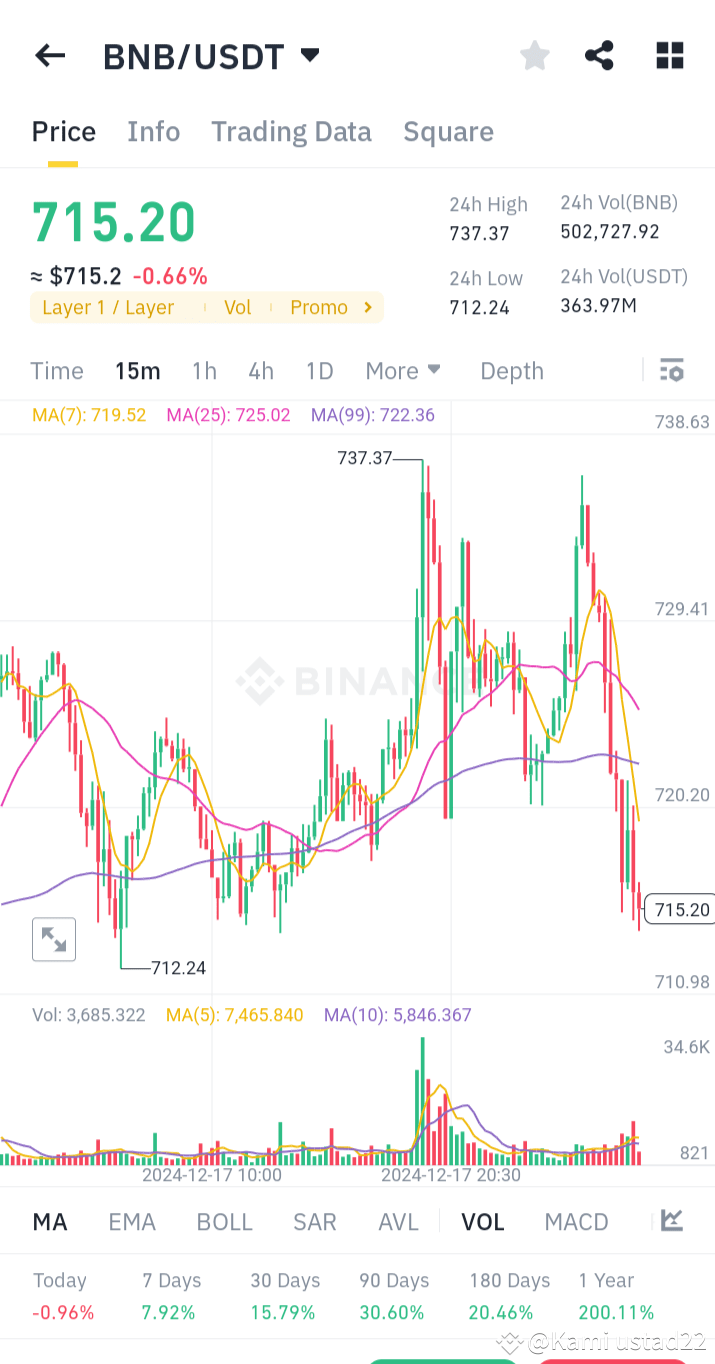715x1364 pixels.
Task: Expand the More timeframe dropdown
Action: 403,370
